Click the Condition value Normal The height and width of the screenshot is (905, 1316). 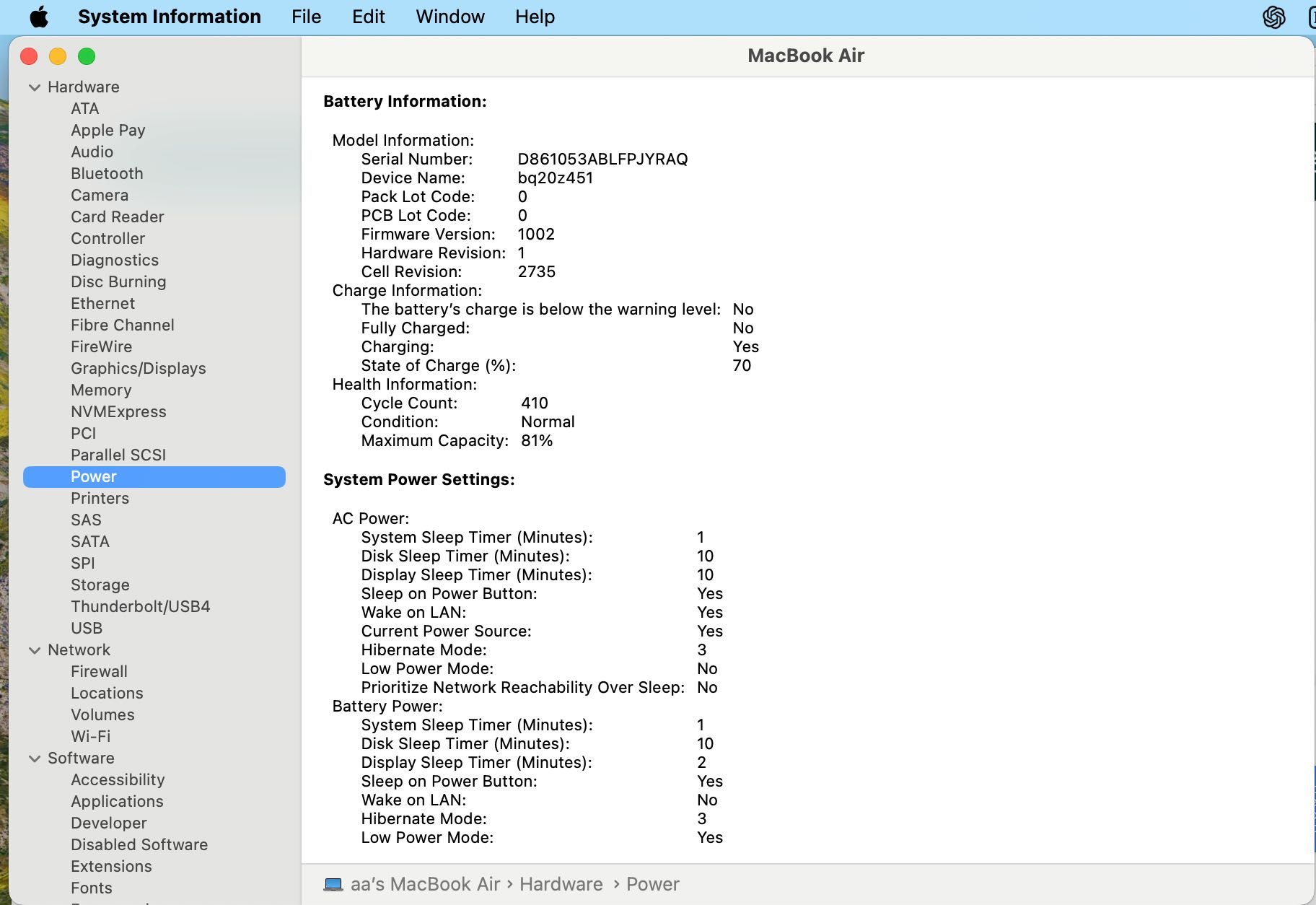548,421
